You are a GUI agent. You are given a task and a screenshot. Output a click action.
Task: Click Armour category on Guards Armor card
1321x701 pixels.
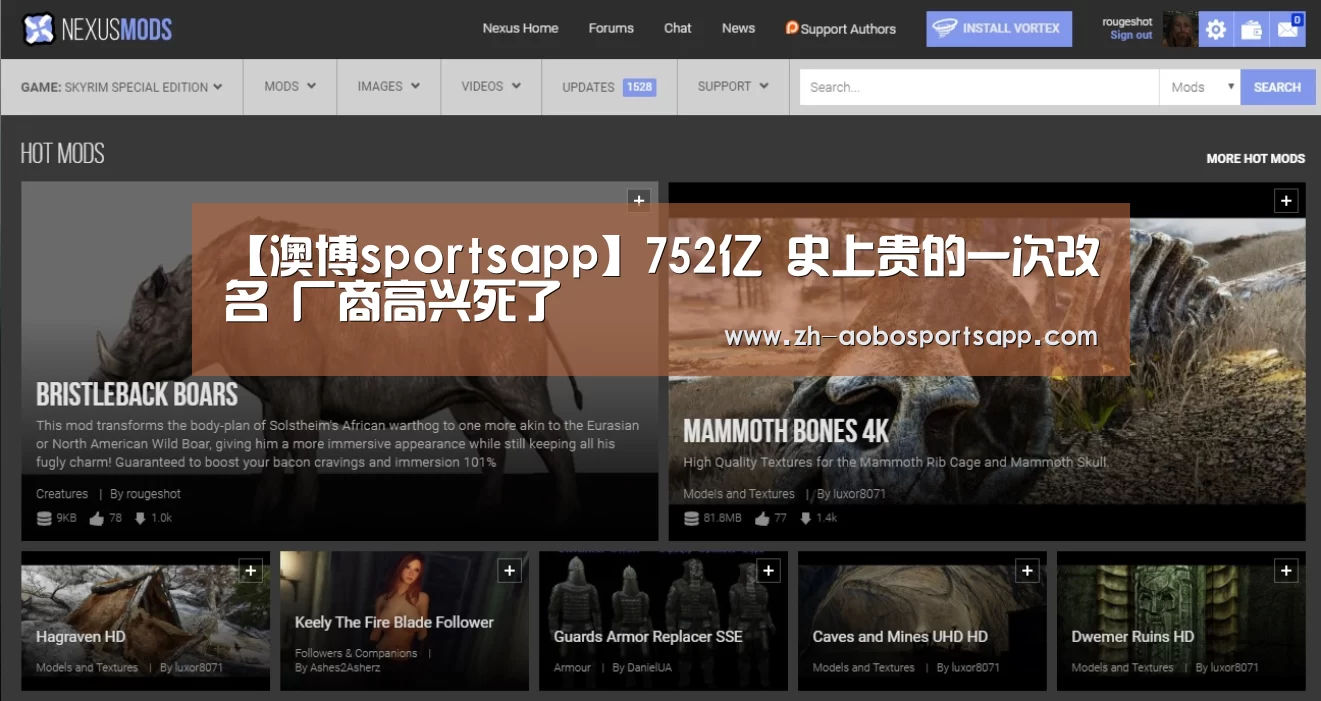point(573,668)
